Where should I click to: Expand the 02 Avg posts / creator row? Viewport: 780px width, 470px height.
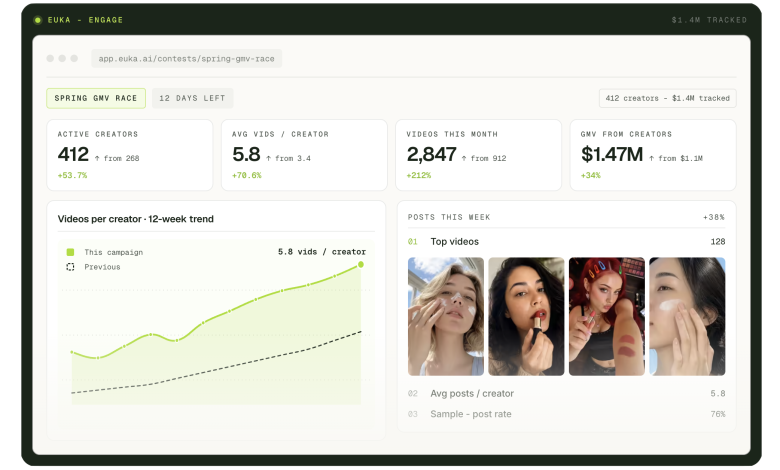(x=567, y=393)
